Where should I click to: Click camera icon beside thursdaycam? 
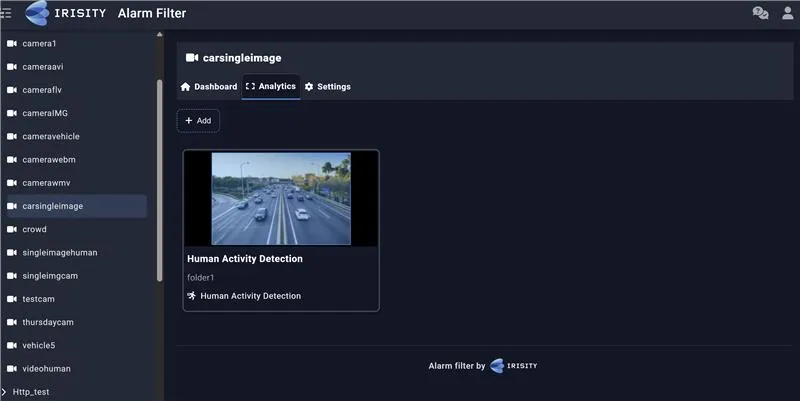click(12, 322)
